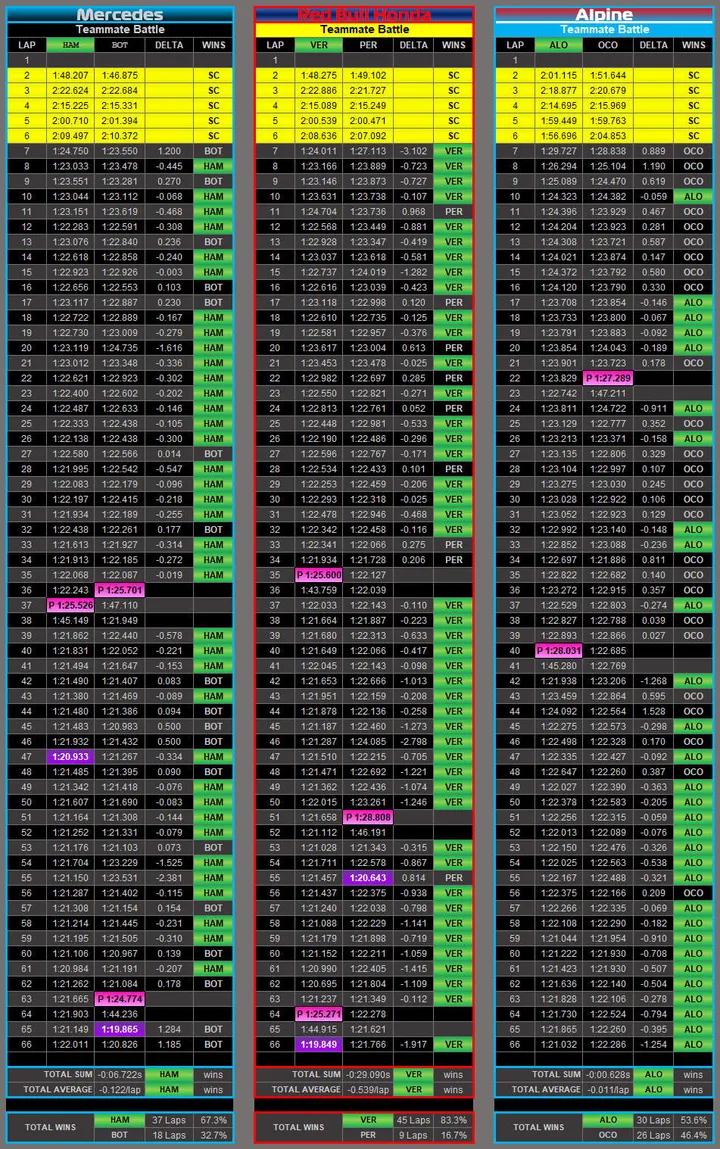This screenshot has width=720, height=1149.
Task: Click the 9 Laps total wins cell
Action: coord(414,1135)
